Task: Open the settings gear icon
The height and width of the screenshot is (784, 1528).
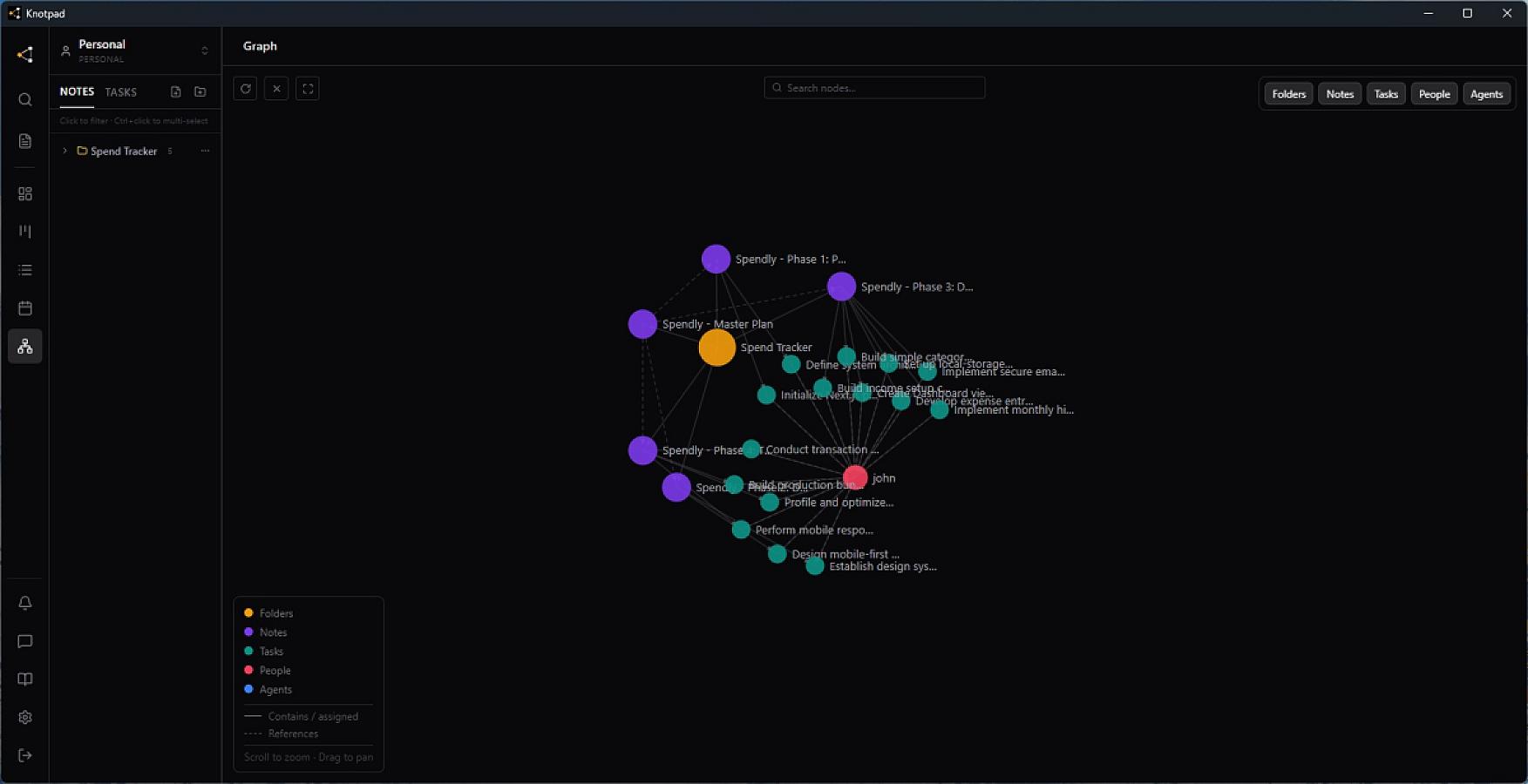Action: point(25,718)
